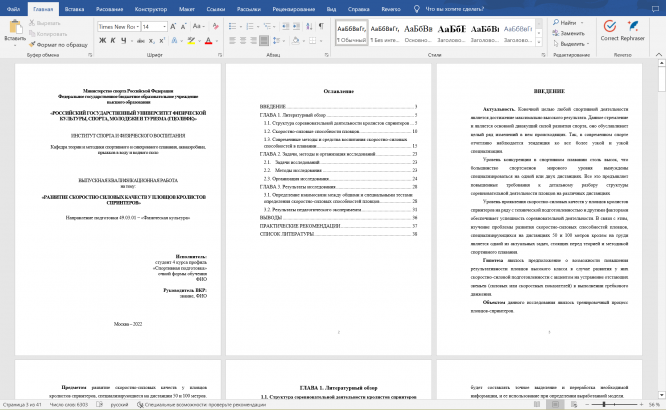This screenshot has width=666, height=410.
Task: Switch to Read Mode view
Action: (x=537, y=404)
